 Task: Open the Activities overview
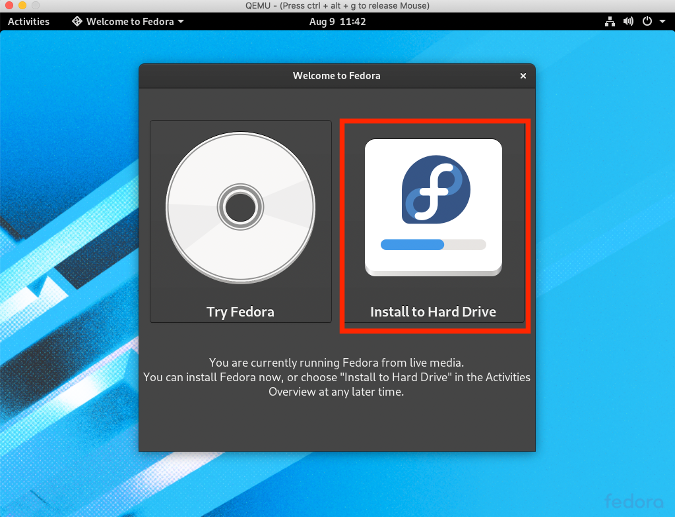coord(29,21)
